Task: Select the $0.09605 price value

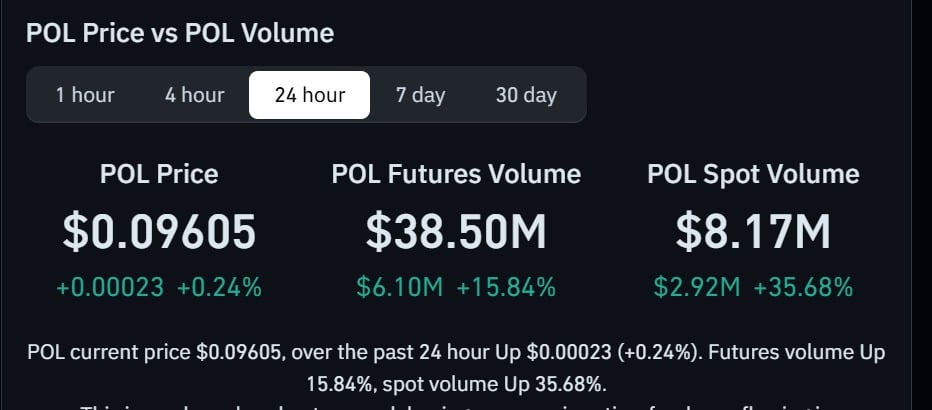Action: 159,232
